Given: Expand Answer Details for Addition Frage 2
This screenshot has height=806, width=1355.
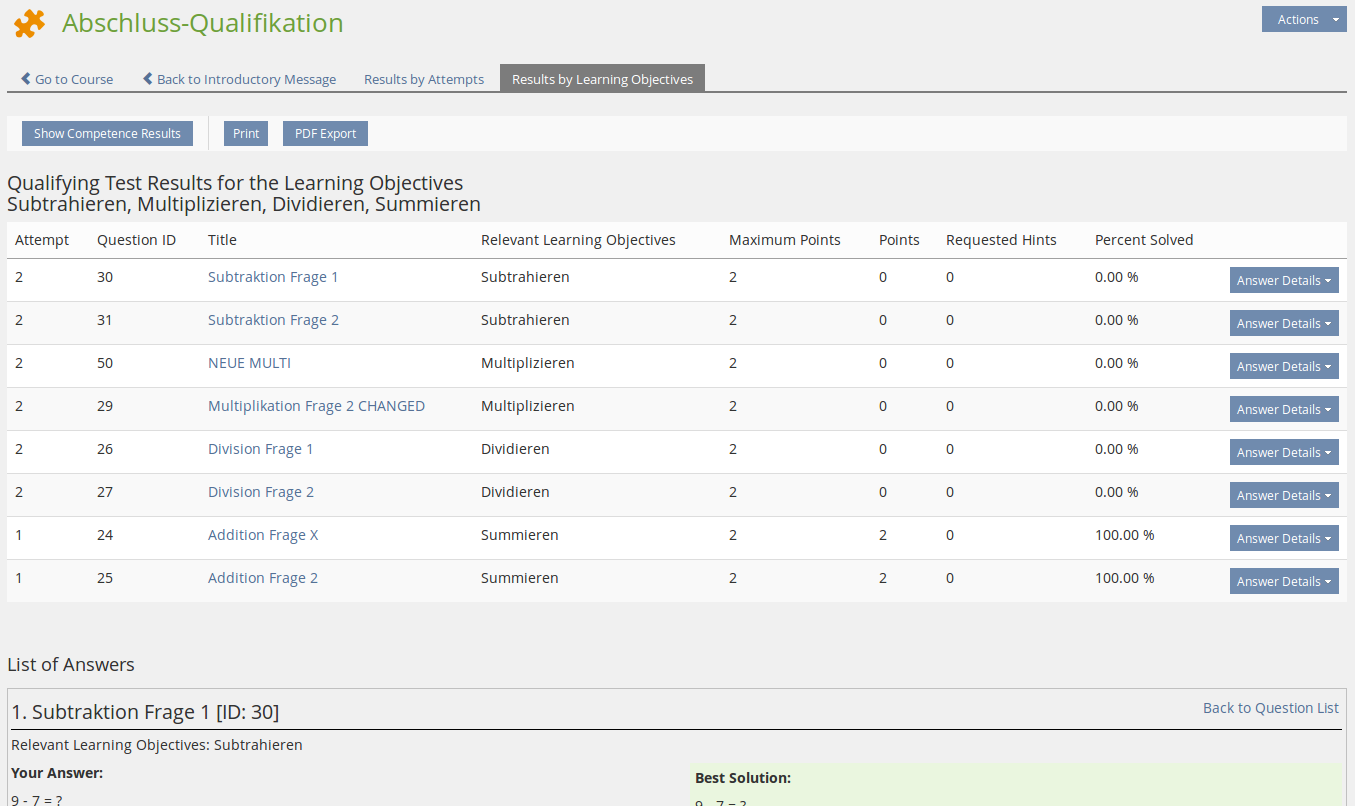Looking at the screenshot, I should click(x=1283, y=582).
